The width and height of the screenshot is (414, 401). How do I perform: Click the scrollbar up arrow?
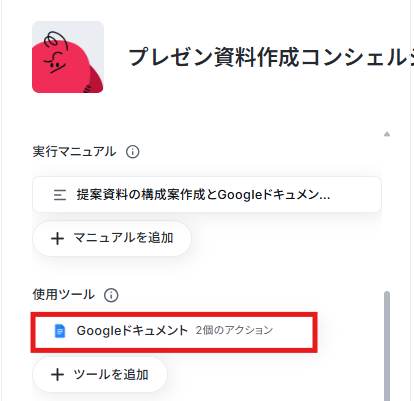point(387,134)
